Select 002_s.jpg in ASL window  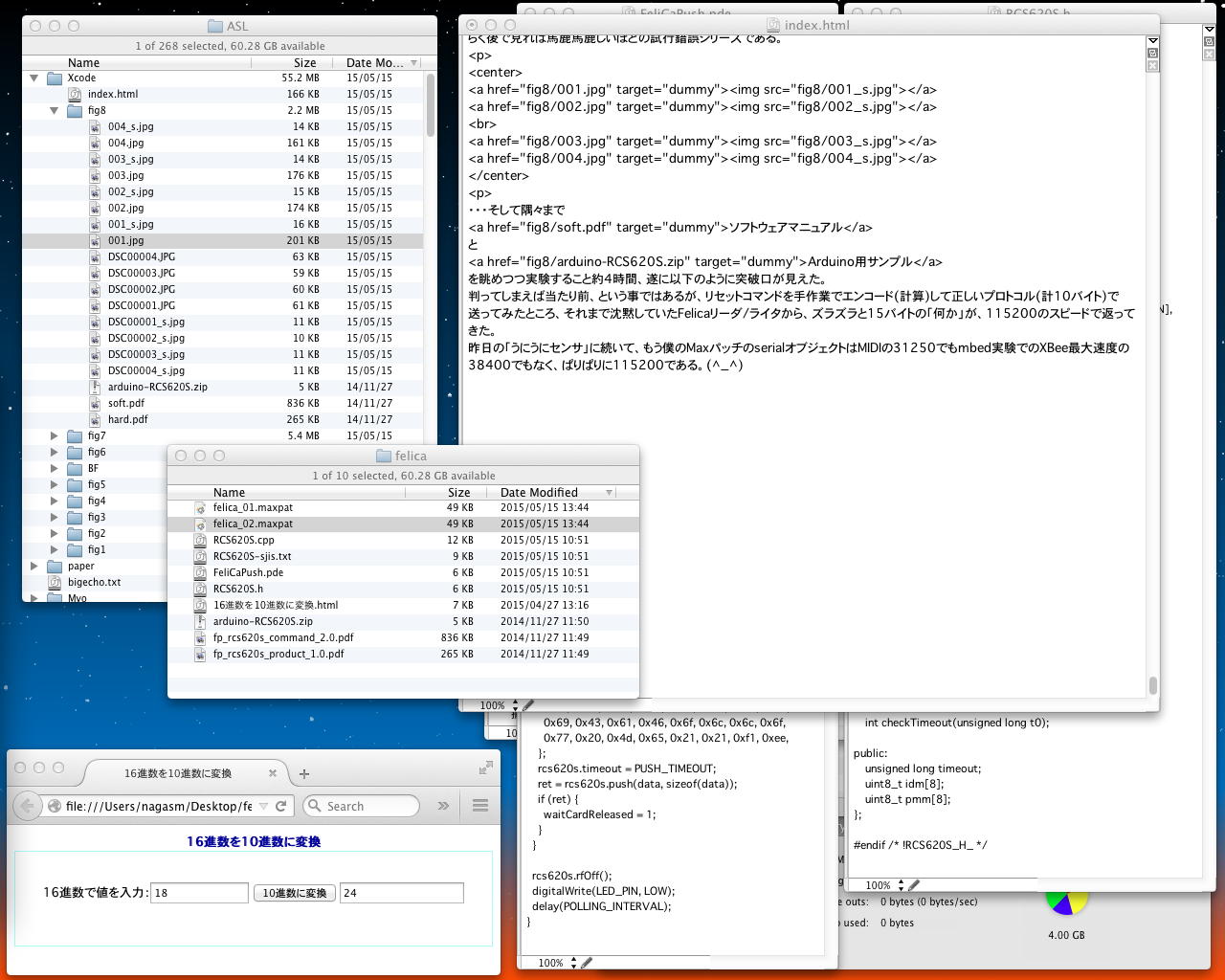point(223,192)
